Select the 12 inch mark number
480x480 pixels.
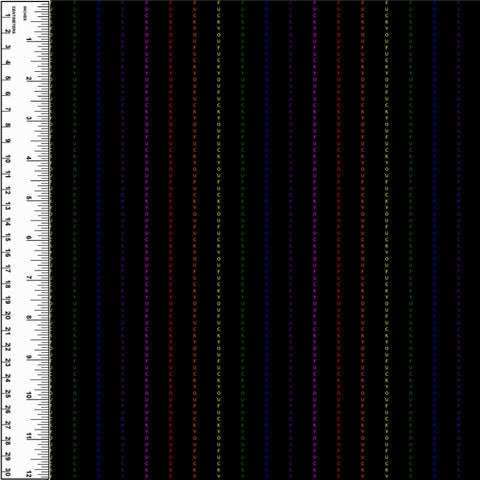click(x=29, y=474)
